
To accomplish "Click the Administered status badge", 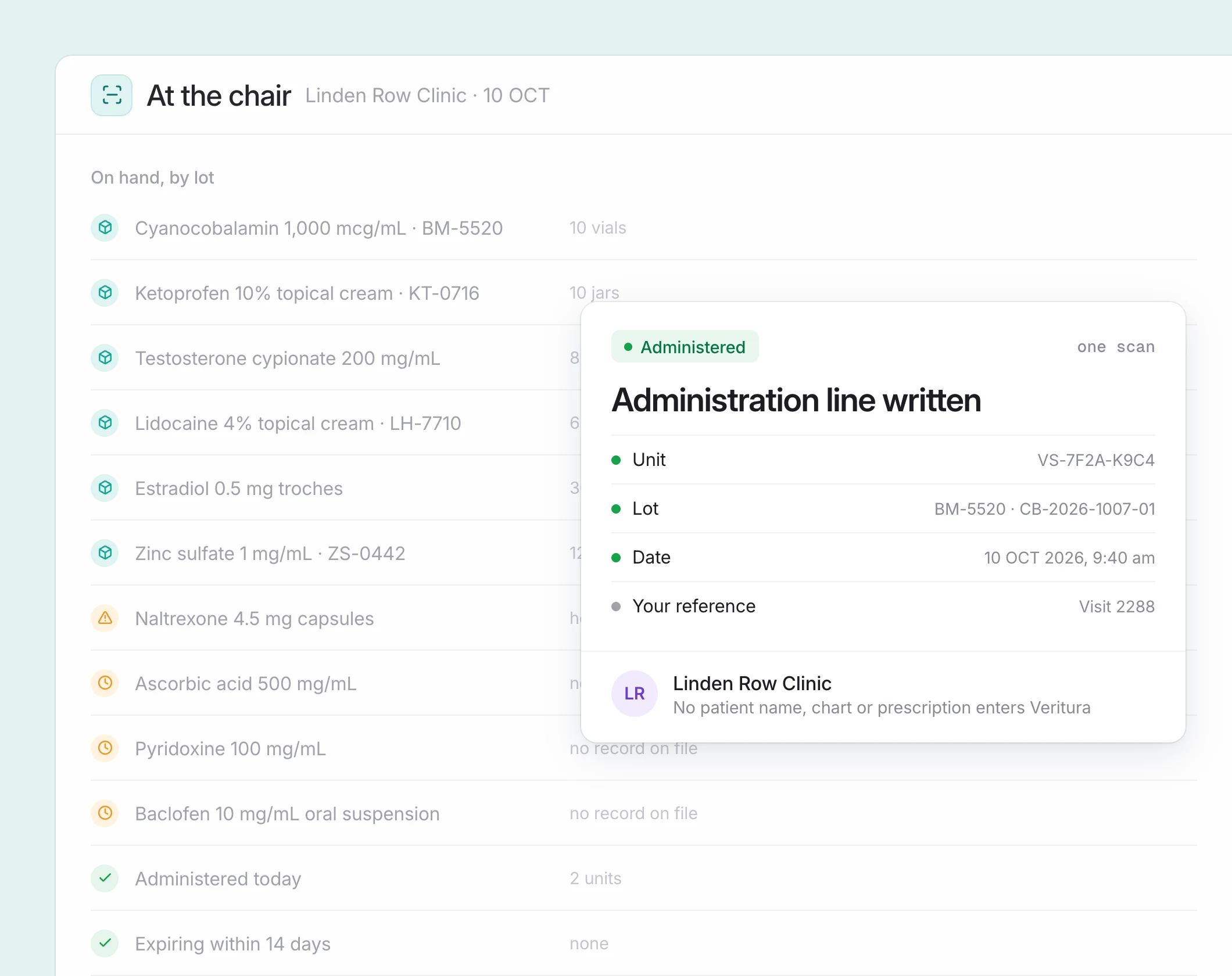I will pyautogui.click(x=685, y=347).
